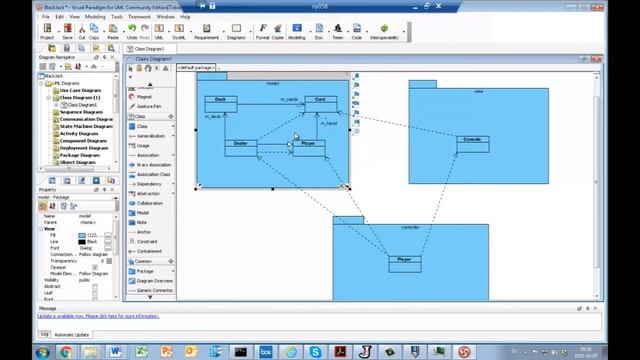Click the default package breadcrumb
The height and width of the screenshot is (360, 640).
(x=196, y=67)
